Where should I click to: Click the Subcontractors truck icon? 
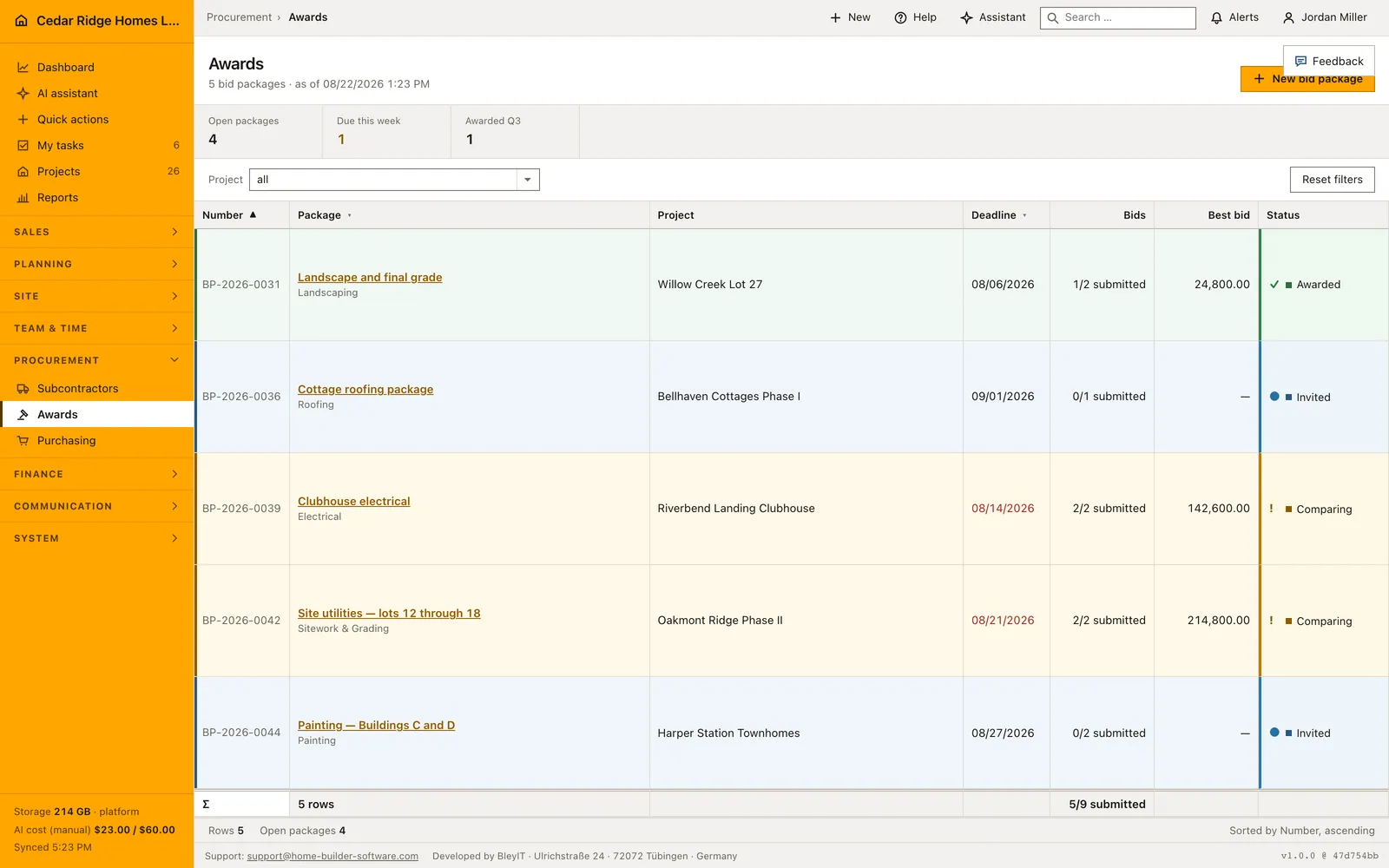(23, 388)
